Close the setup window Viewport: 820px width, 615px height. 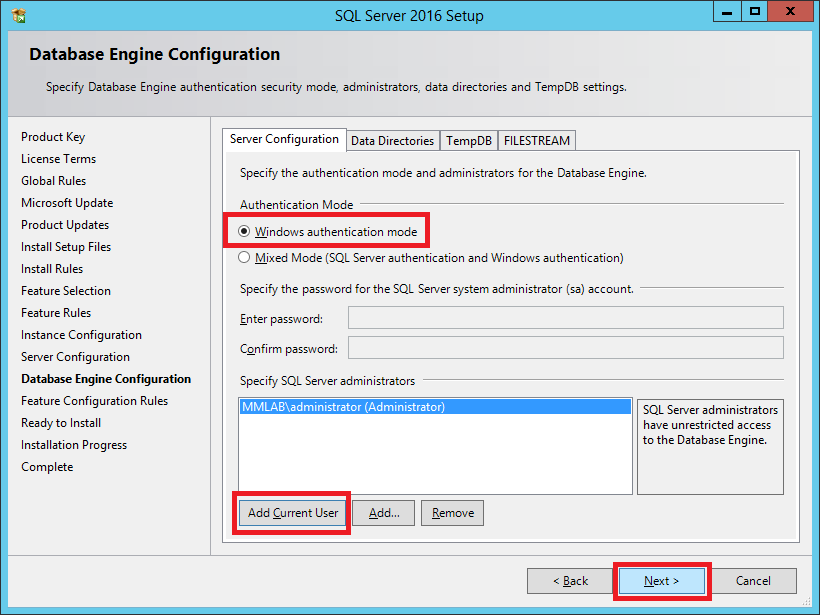[x=791, y=11]
